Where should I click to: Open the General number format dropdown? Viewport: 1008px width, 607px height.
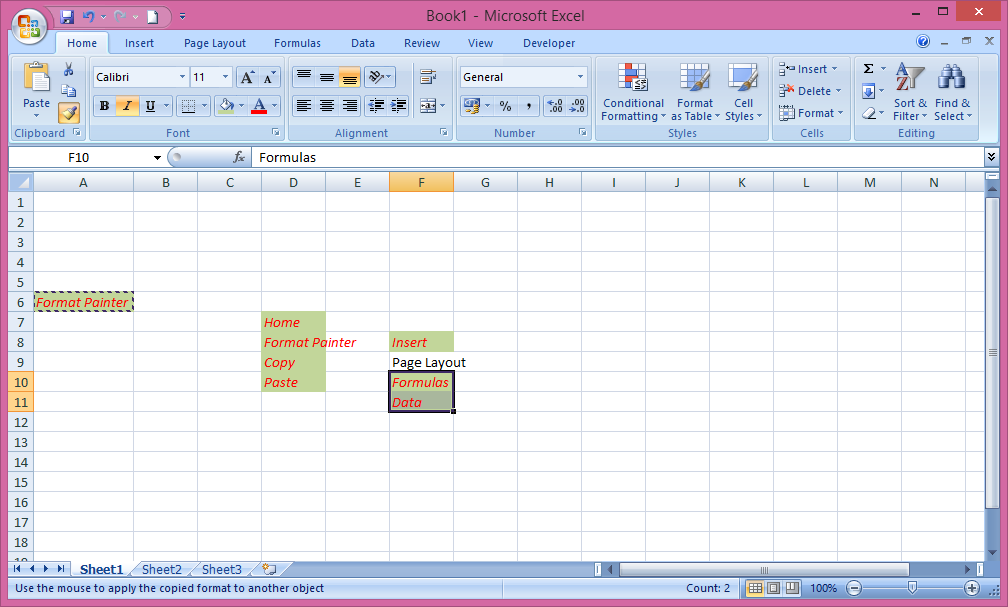coord(580,77)
